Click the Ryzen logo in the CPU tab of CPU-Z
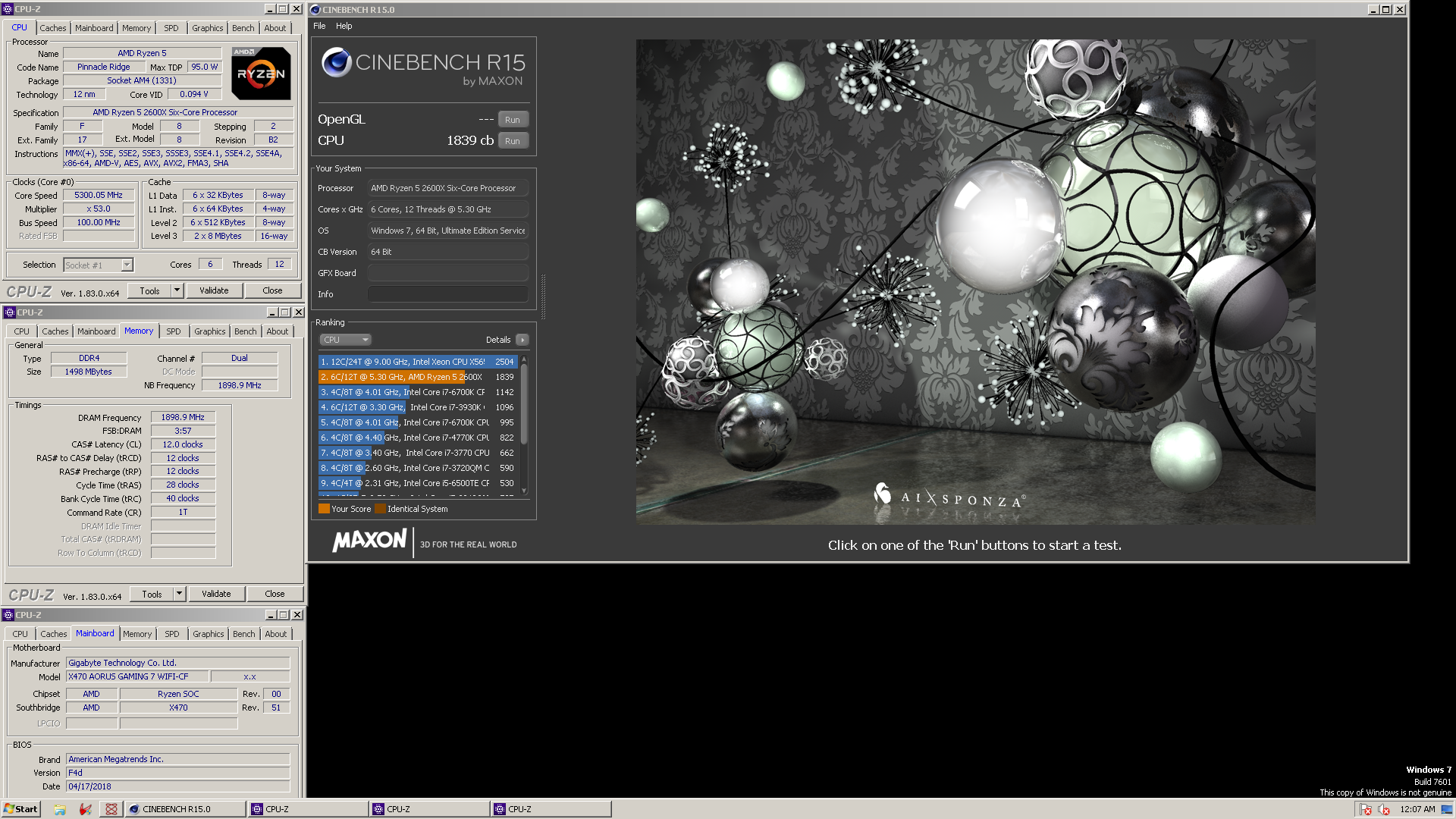This screenshot has width=1456, height=819. [261, 74]
